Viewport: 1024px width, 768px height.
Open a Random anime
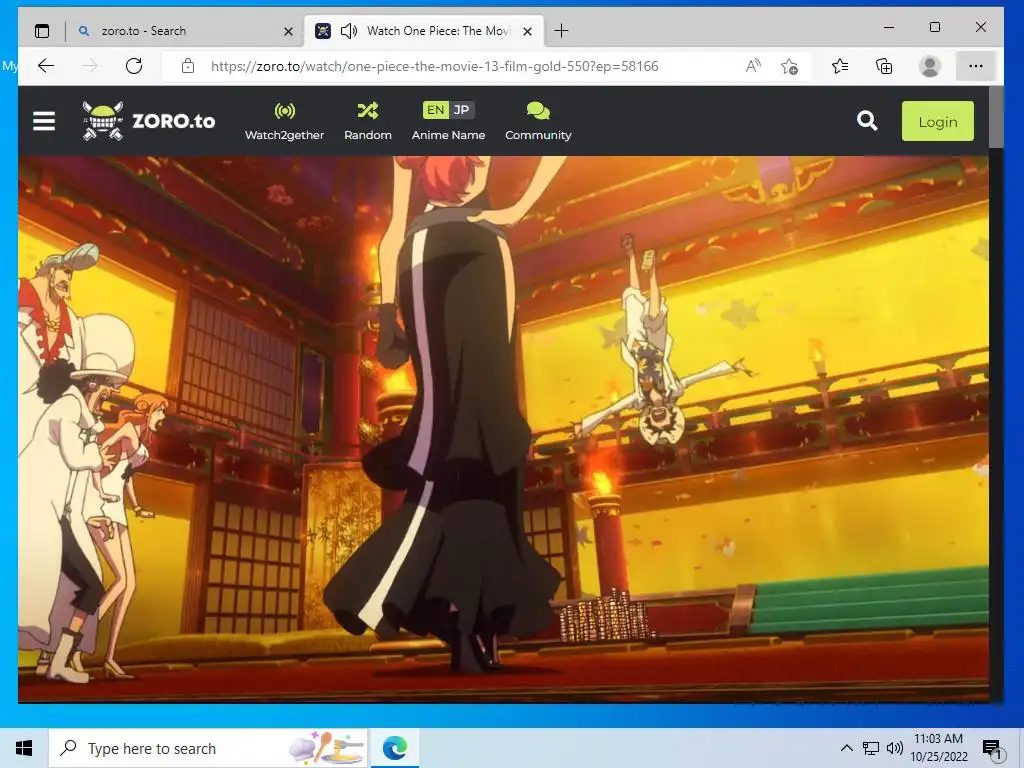click(368, 121)
